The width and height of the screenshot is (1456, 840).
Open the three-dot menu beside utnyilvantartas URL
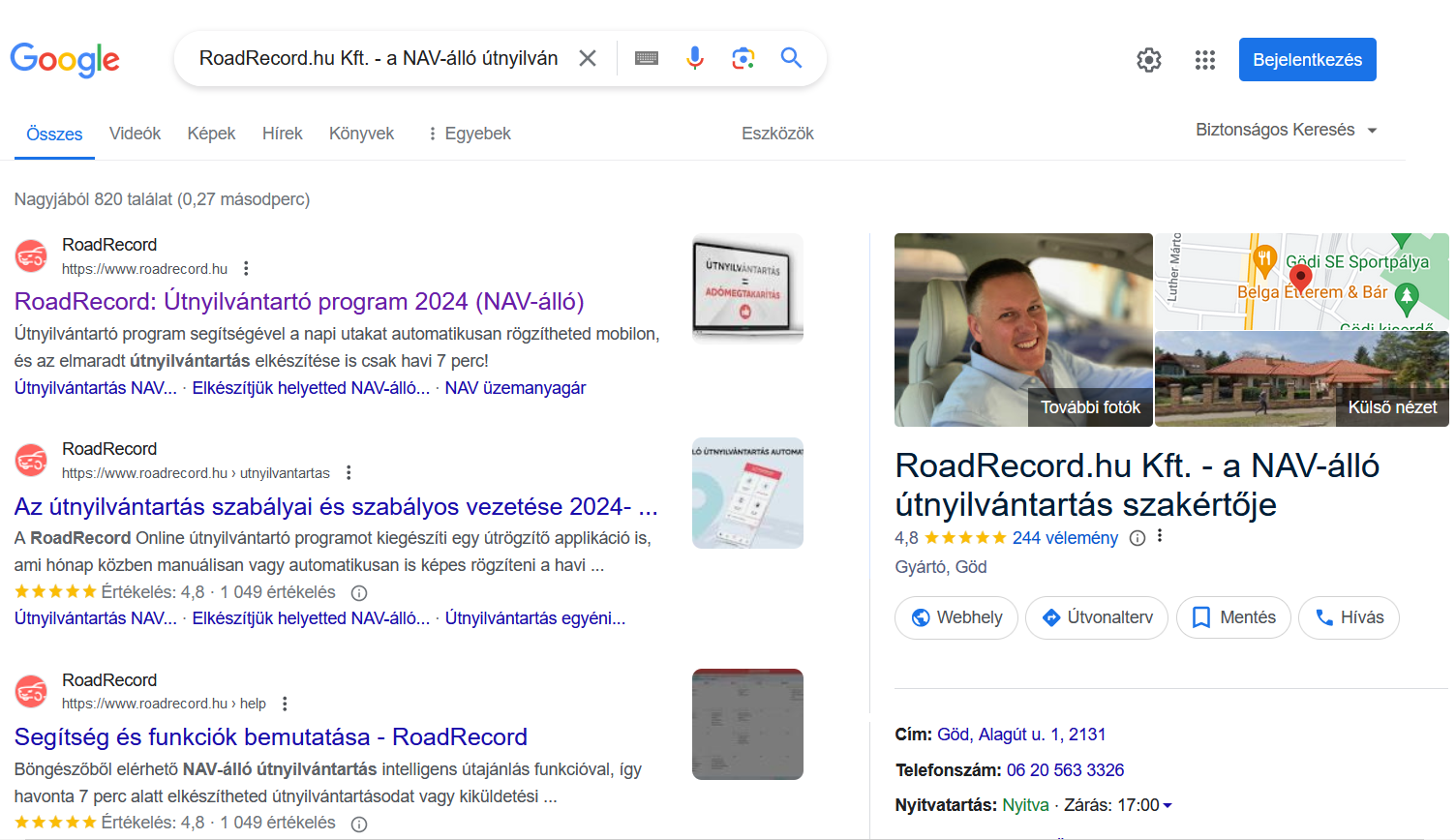coord(349,472)
